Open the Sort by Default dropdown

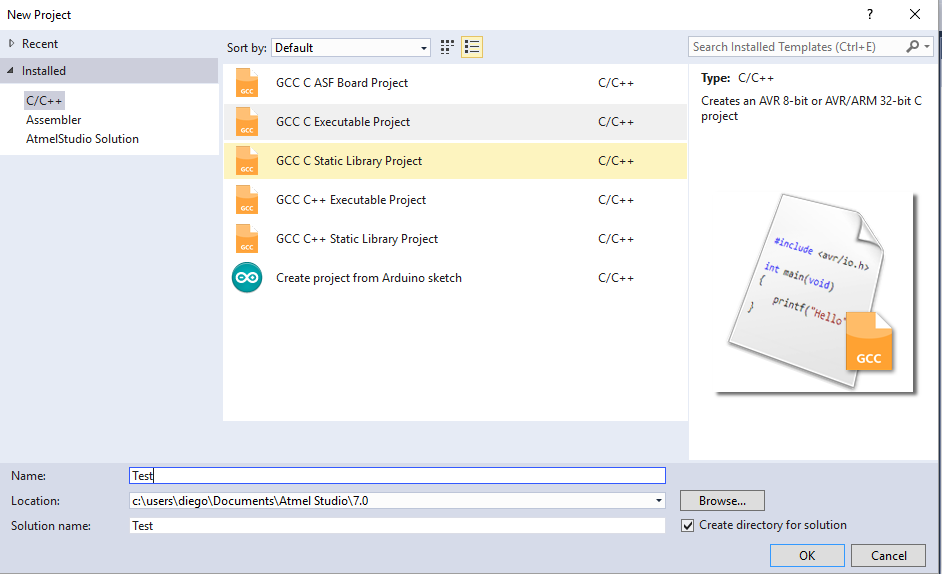tap(351, 47)
